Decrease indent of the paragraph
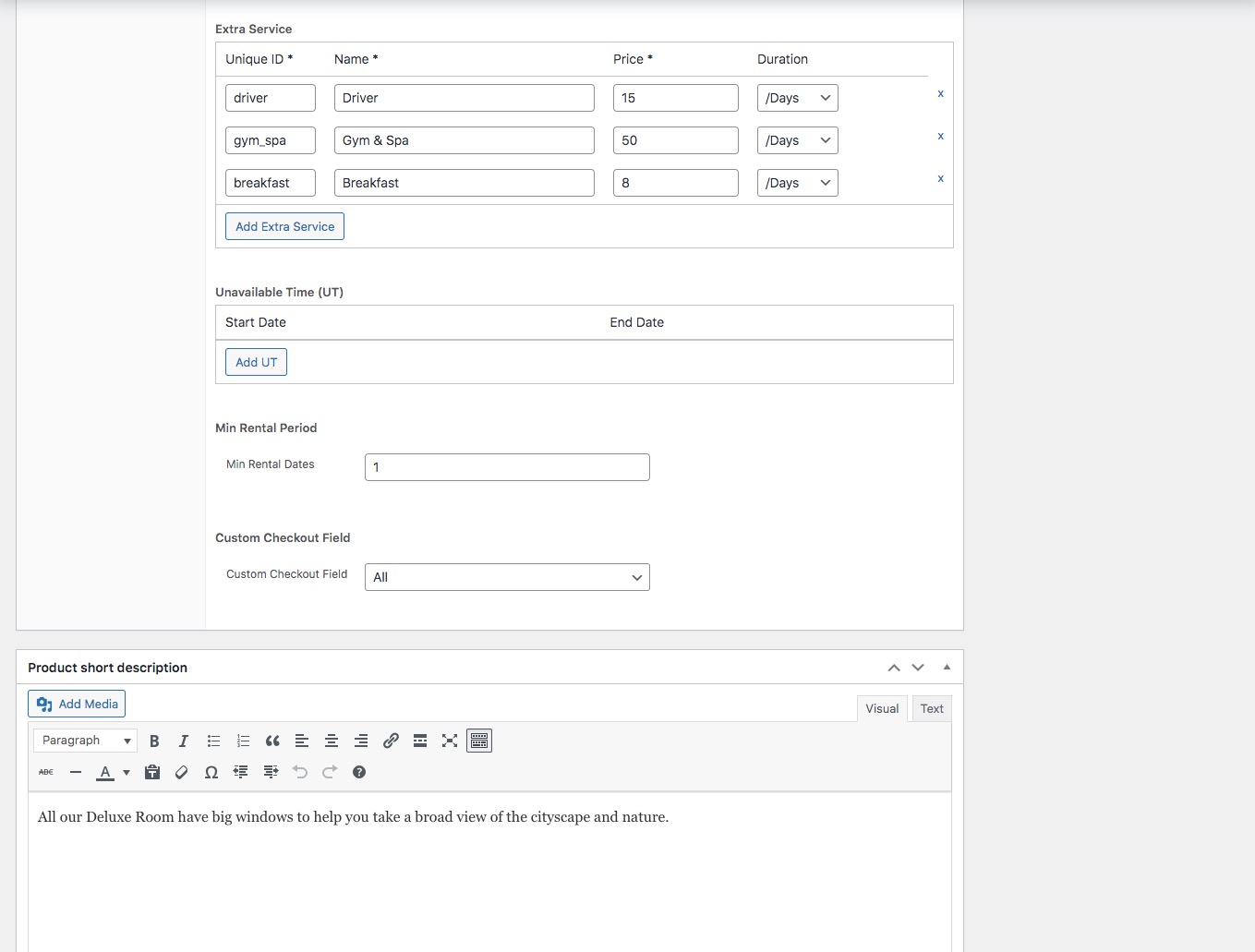 click(241, 772)
